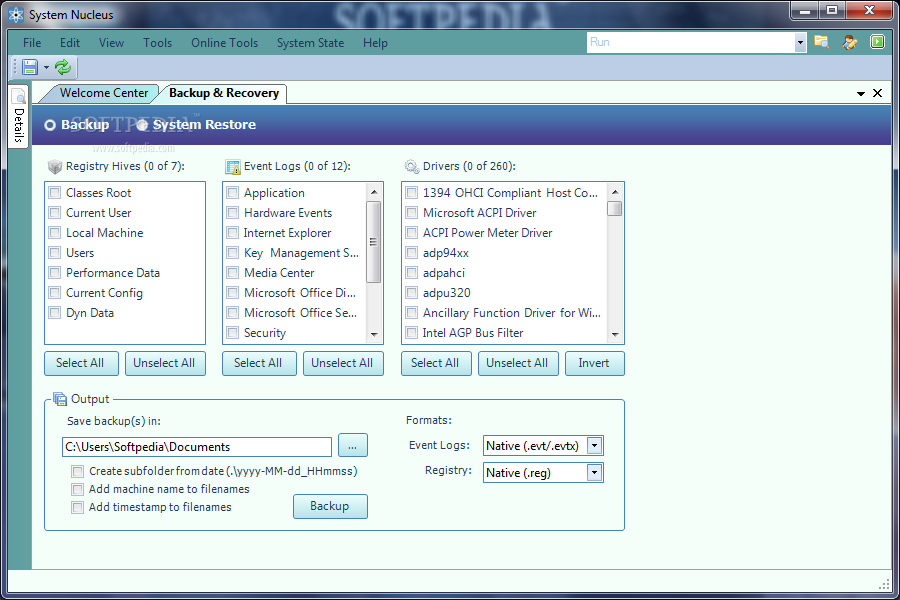
Task: Open the Details side panel tab
Action: click(18, 117)
